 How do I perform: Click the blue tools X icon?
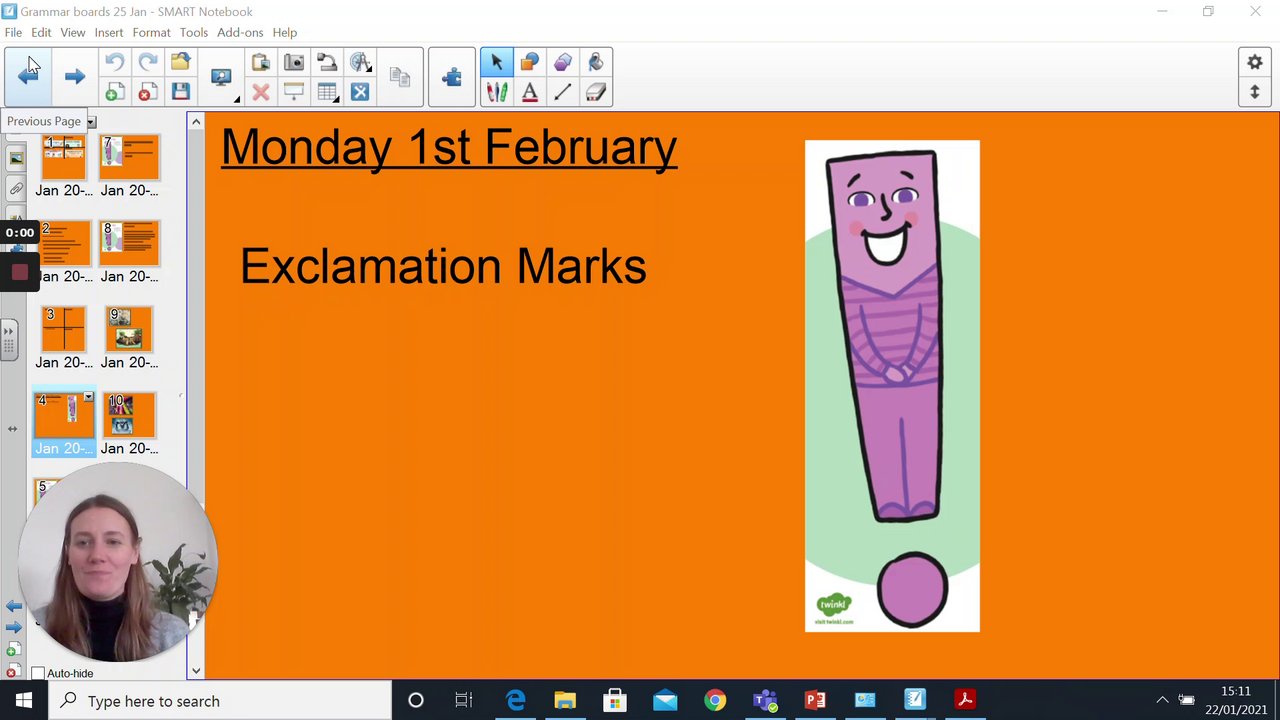(x=360, y=92)
